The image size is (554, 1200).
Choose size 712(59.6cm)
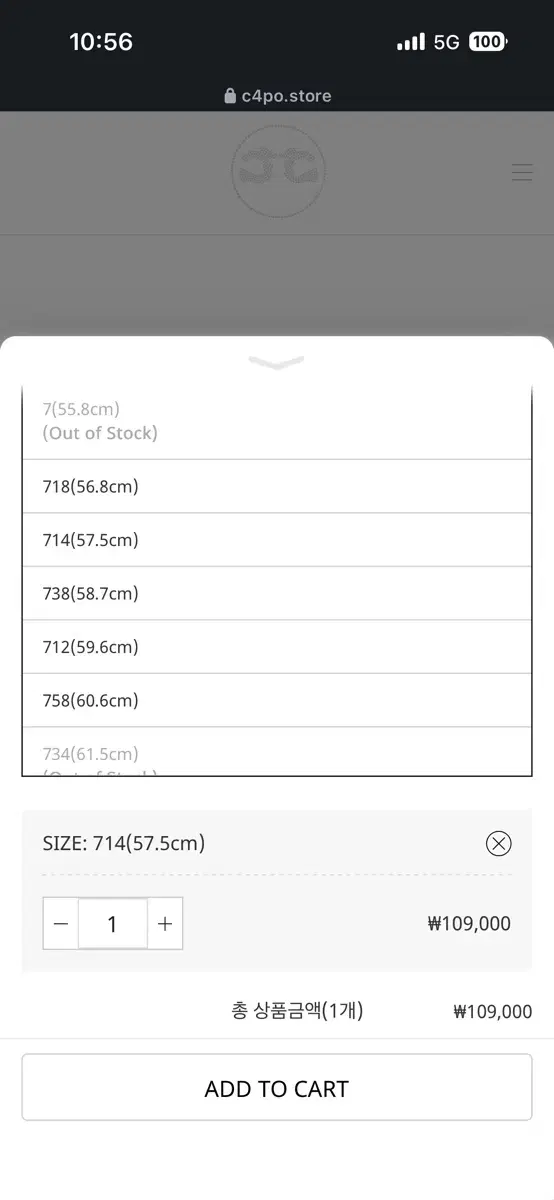point(277,647)
